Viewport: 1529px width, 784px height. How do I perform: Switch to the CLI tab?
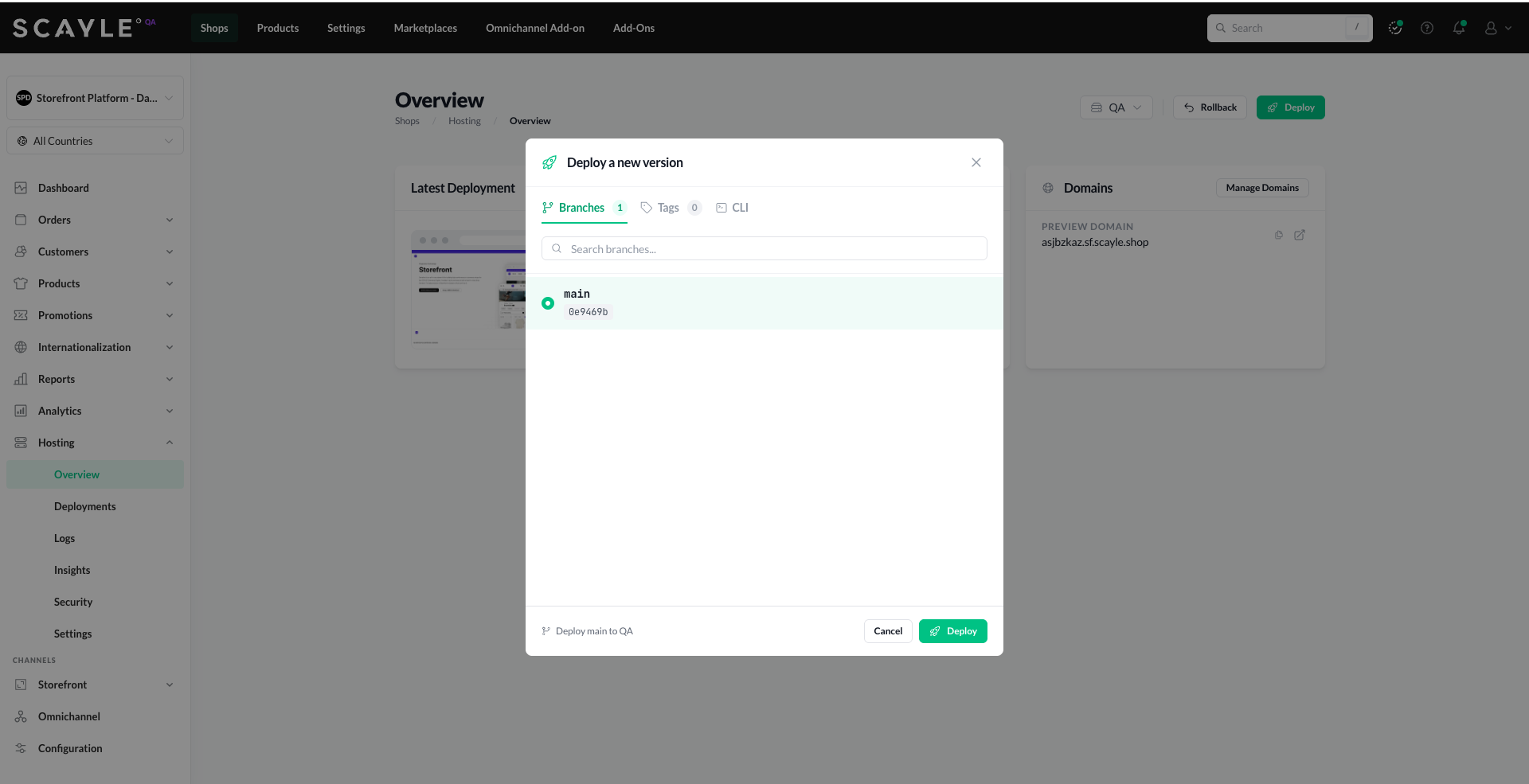(x=732, y=208)
